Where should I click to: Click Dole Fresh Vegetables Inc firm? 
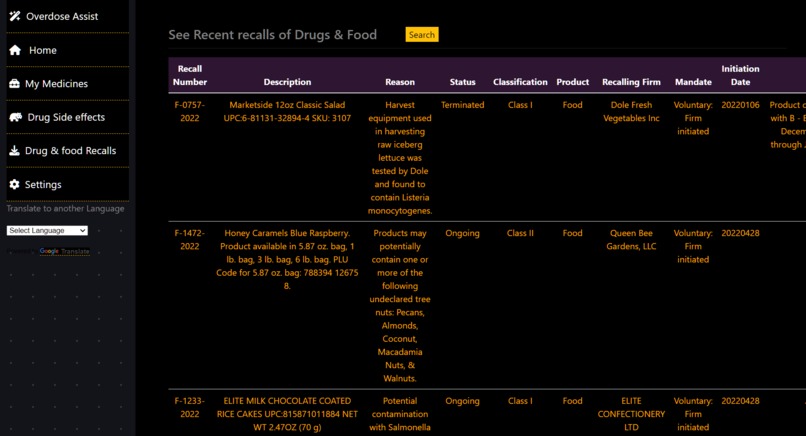click(631, 111)
